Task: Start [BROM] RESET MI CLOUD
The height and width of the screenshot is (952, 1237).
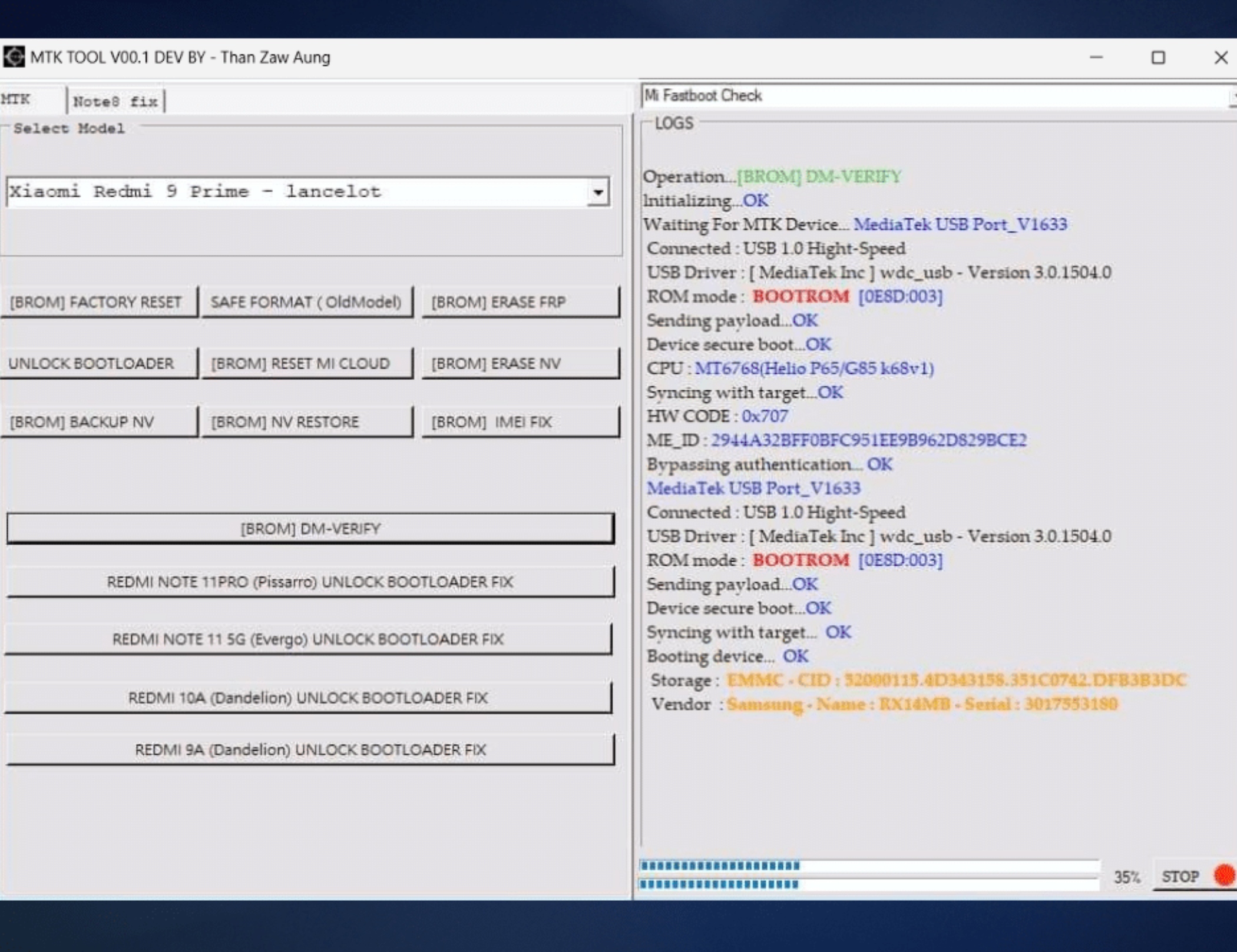Action: (x=306, y=363)
